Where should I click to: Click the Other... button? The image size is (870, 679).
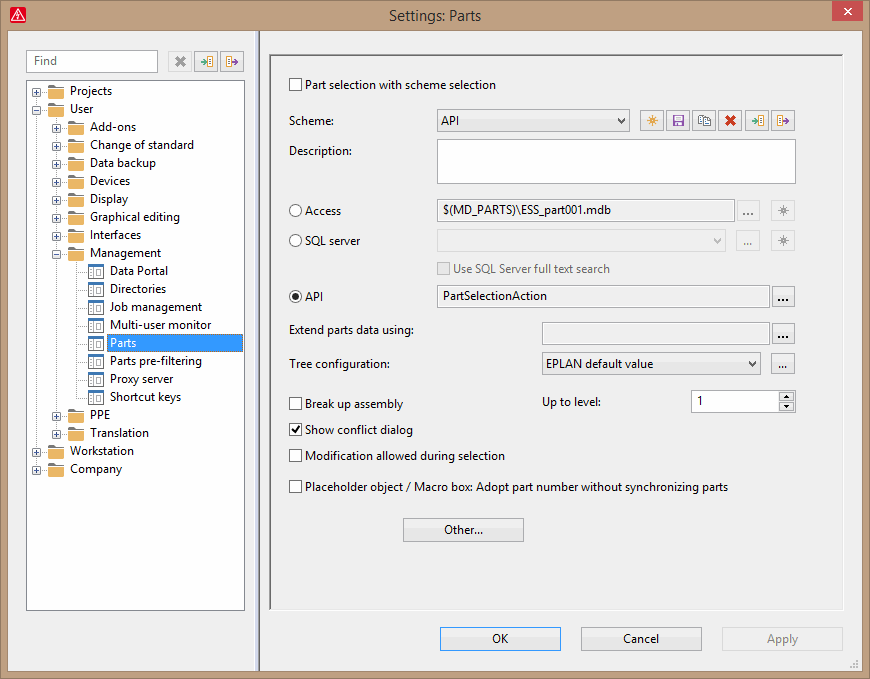[463, 529]
